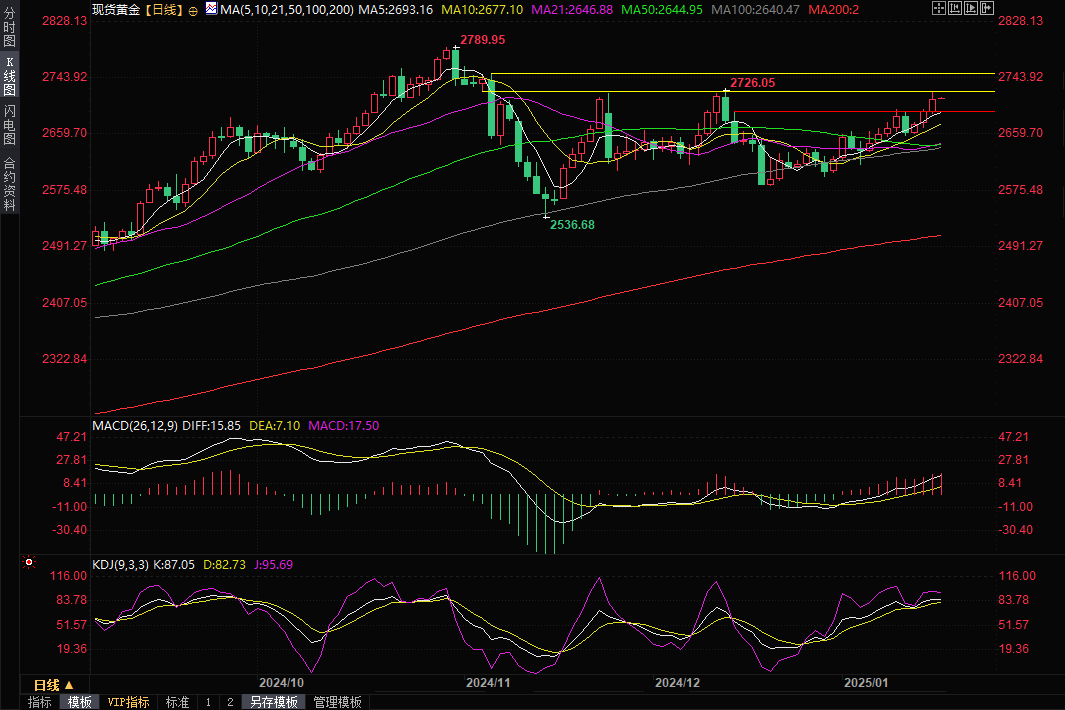Click the circled plus icon beside 日线 title
The image size is (1065, 710).
click(x=193, y=9)
